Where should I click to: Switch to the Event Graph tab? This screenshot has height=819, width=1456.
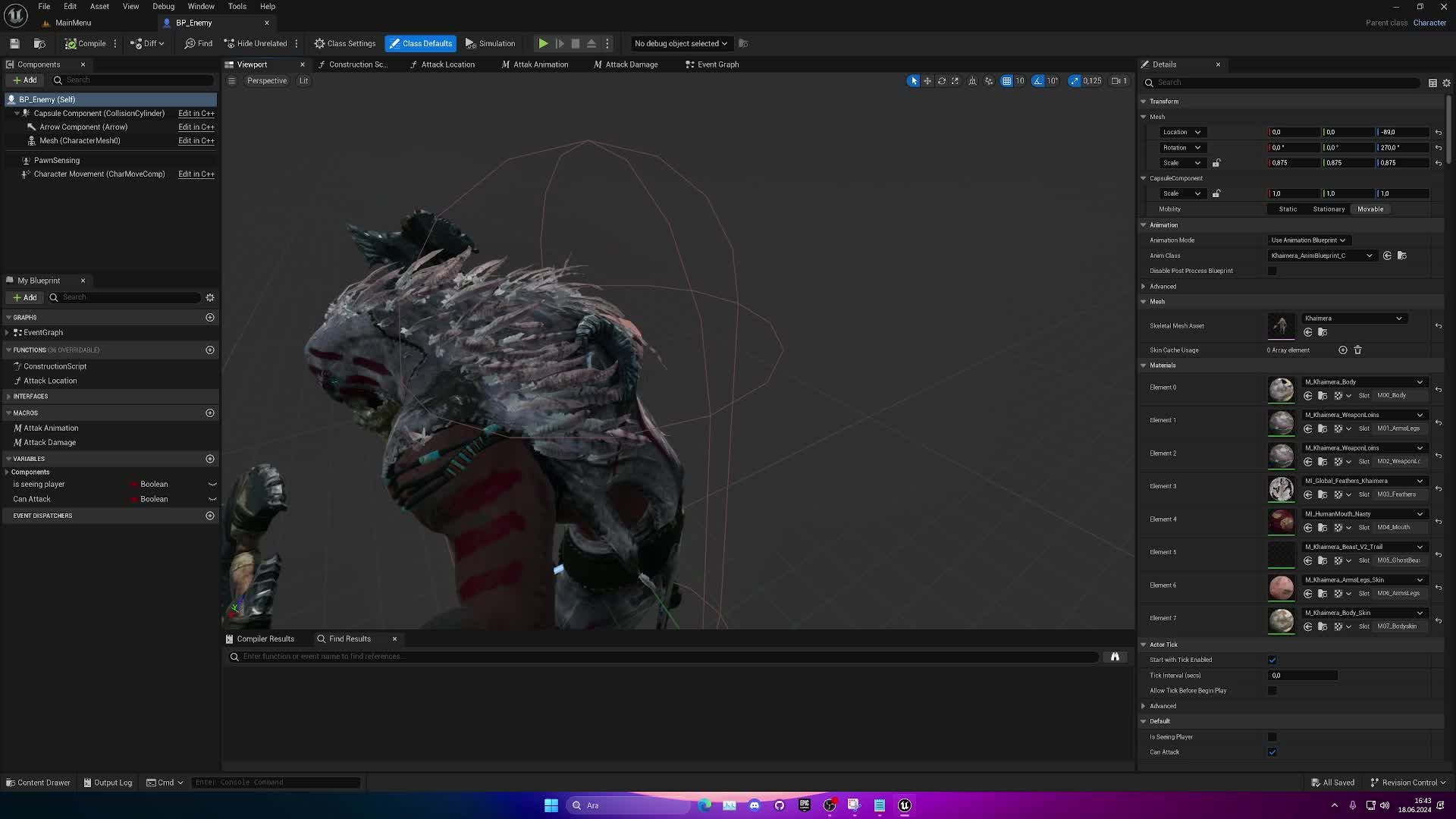pos(712,64)
